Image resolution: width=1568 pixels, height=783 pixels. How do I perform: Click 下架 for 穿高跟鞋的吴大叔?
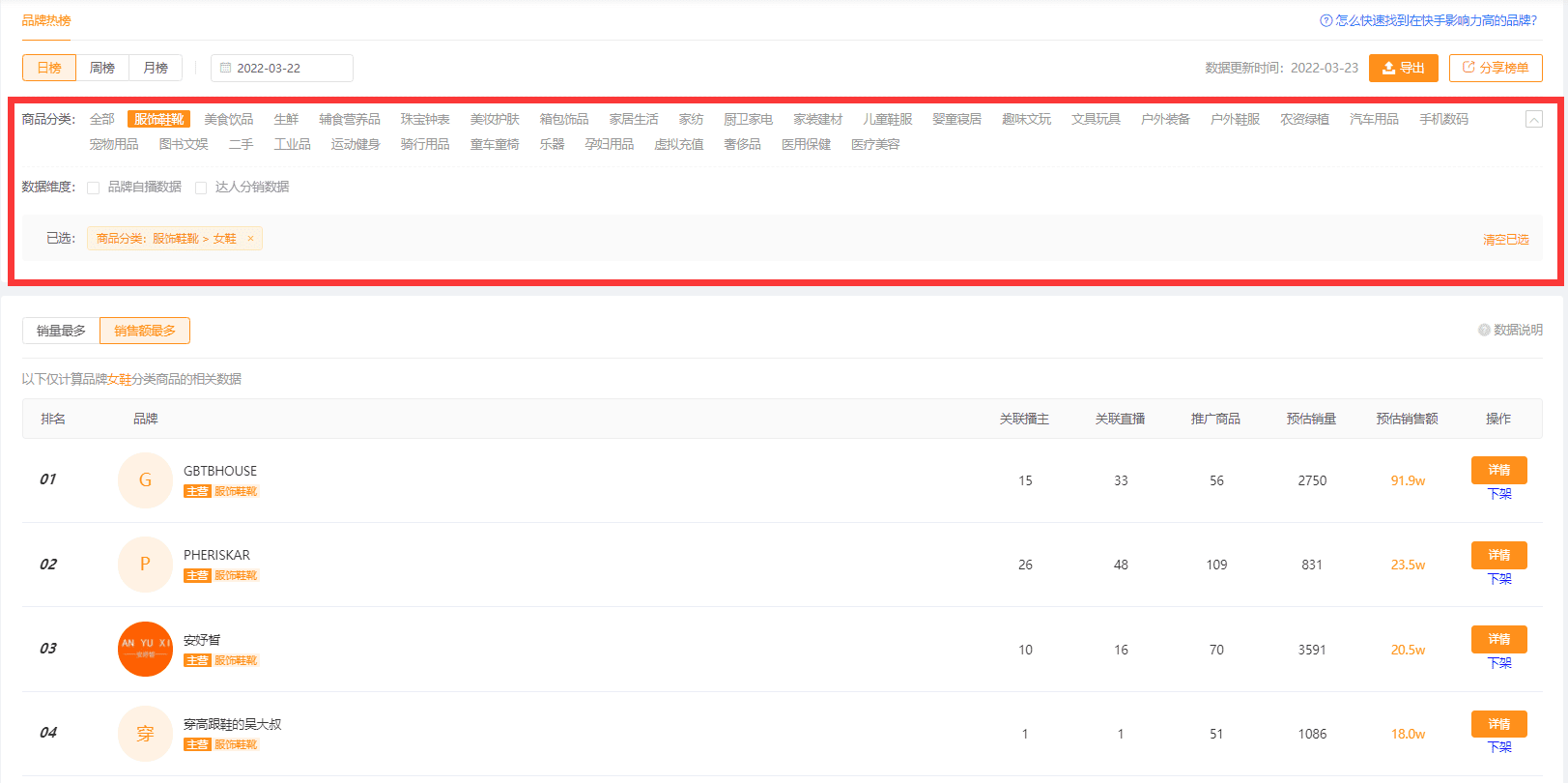[x=1499, y=747]
